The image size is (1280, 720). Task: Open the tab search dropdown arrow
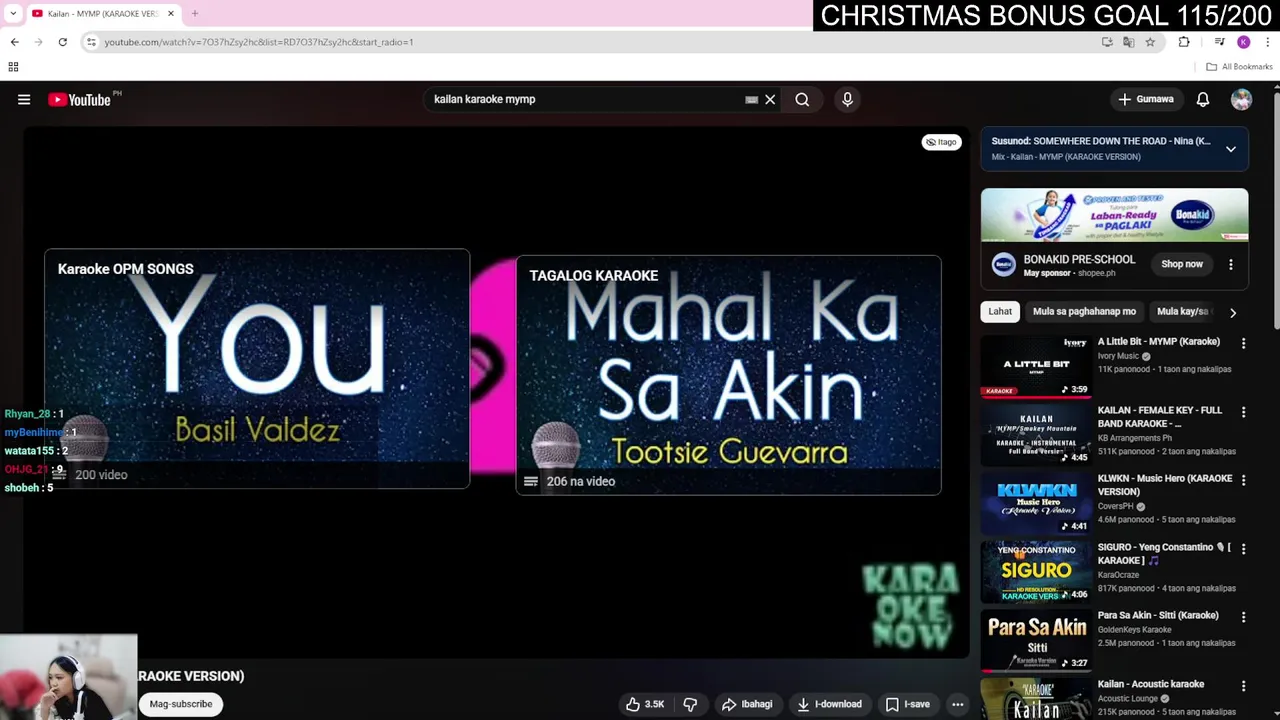pyautogui.click(x=13, y=13)
